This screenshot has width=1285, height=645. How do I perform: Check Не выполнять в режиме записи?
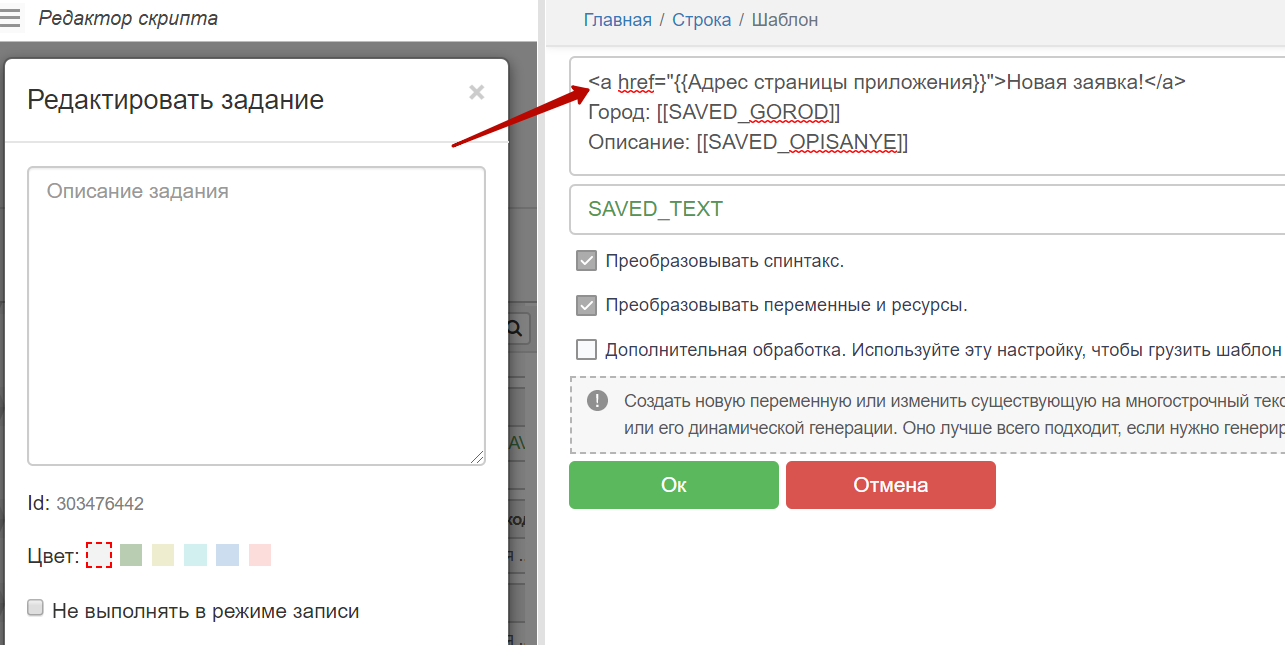click(x=35, y=606)
